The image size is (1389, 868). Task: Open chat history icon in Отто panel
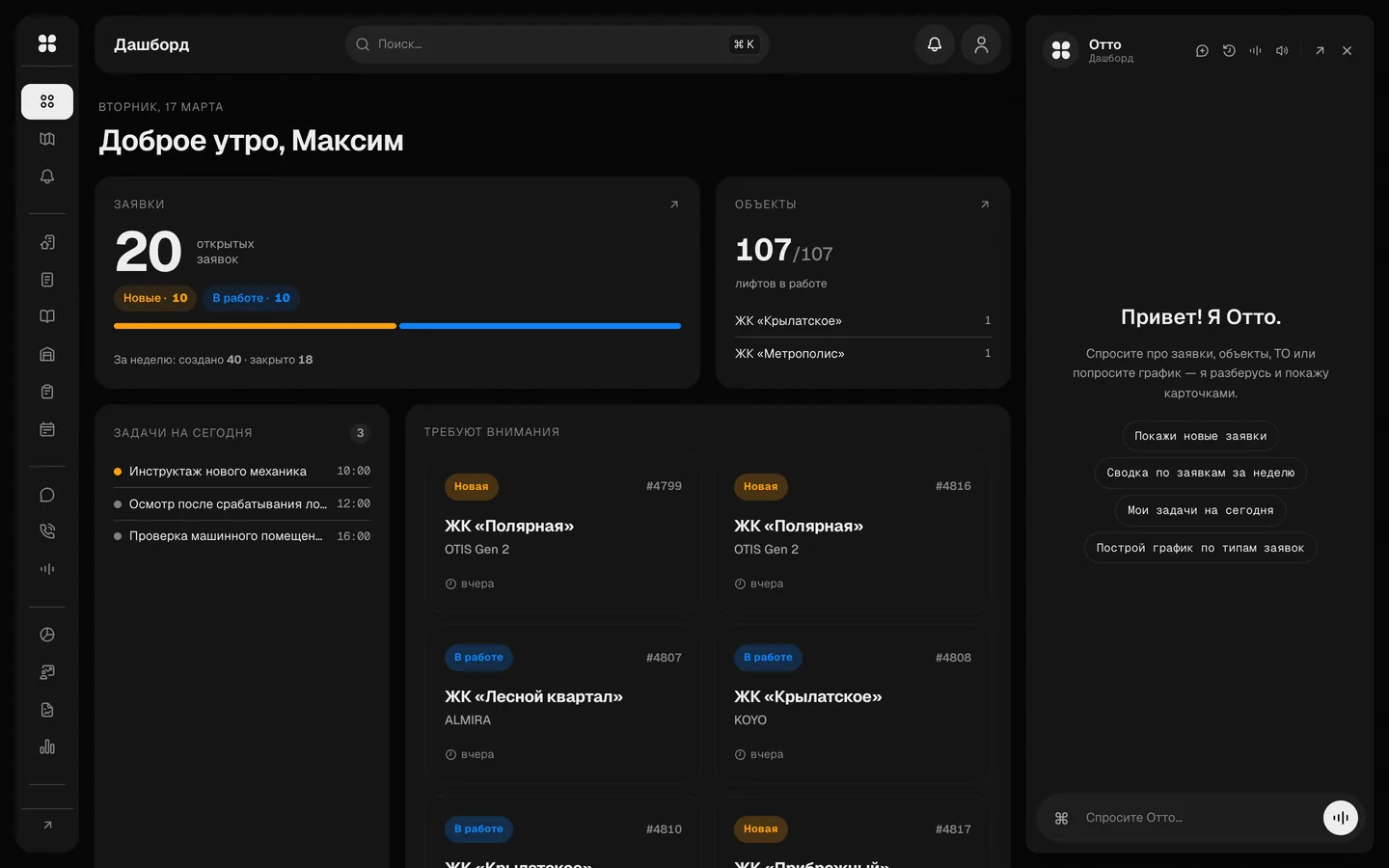pyautogui.click(x=1229, y=51)
